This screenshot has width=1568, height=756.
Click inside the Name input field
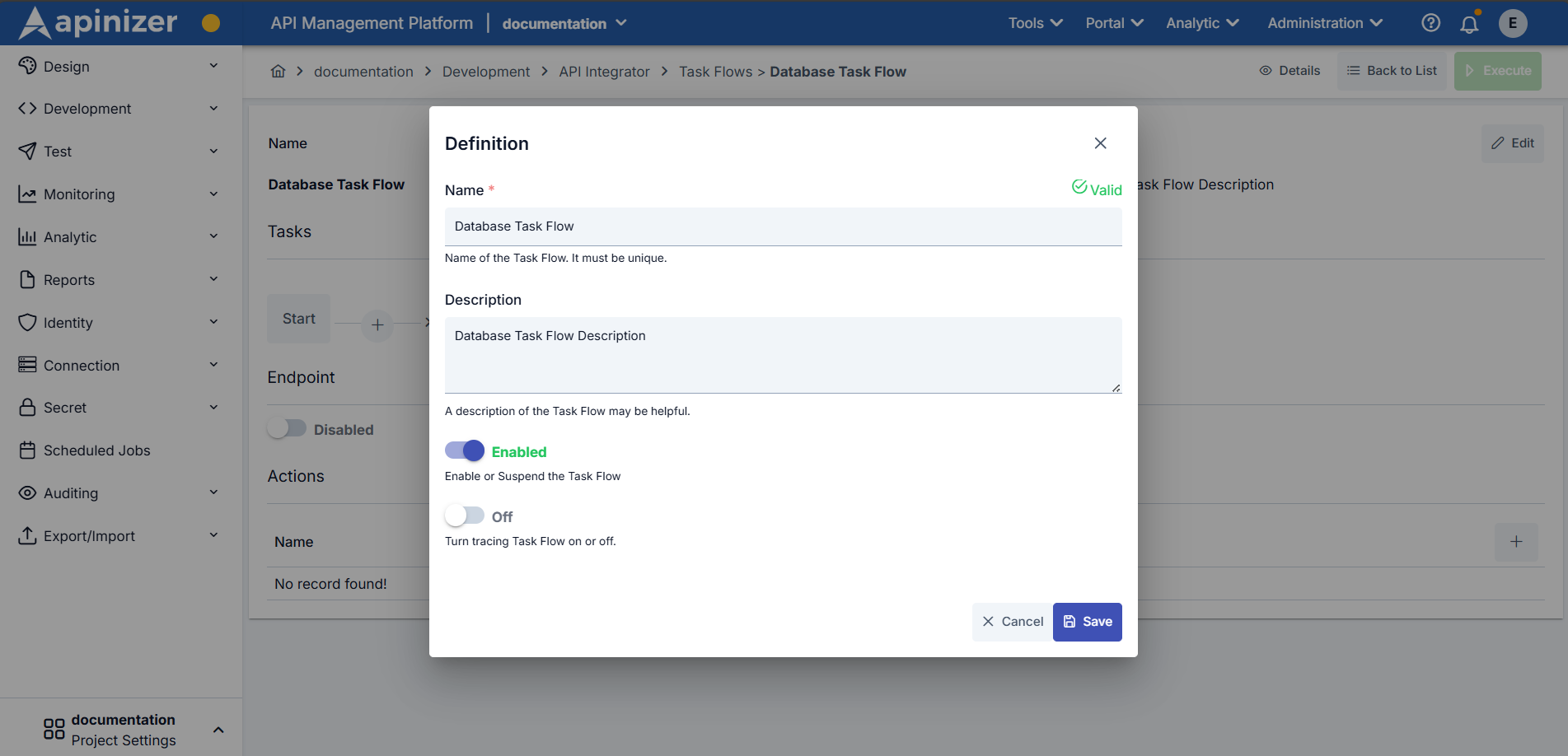tap(783, 226)
